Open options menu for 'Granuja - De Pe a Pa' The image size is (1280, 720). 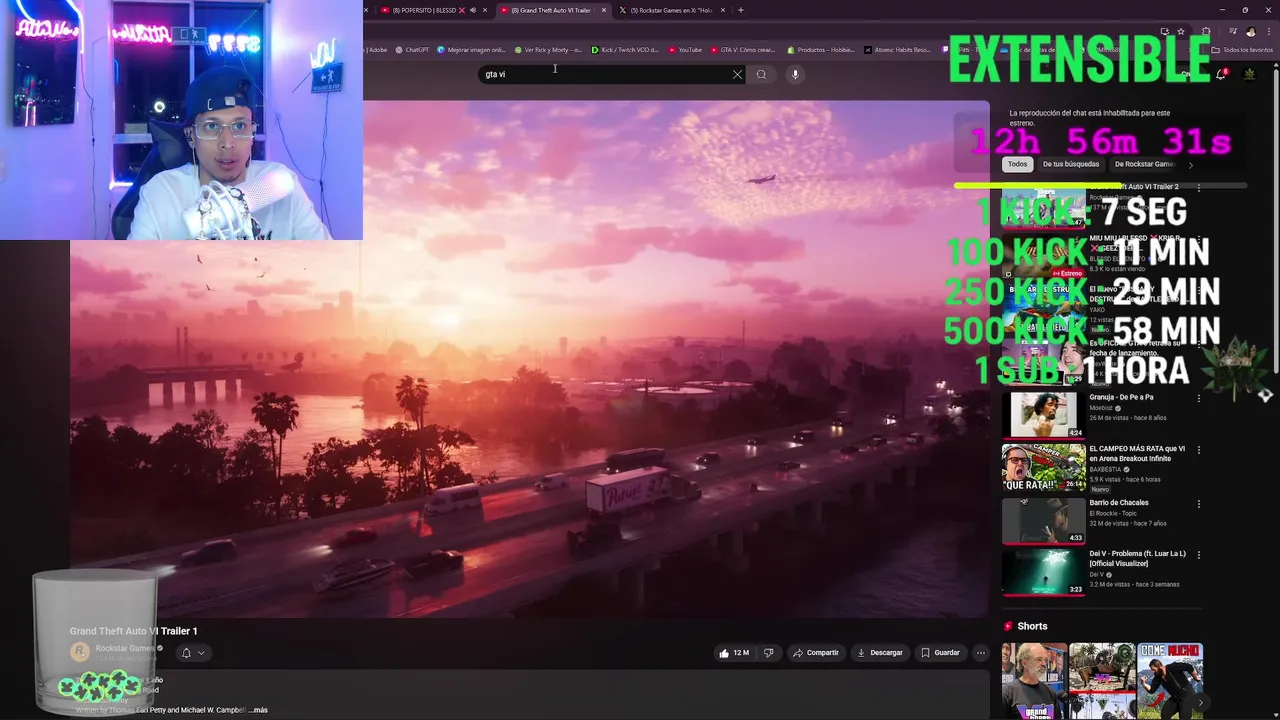1198,398
